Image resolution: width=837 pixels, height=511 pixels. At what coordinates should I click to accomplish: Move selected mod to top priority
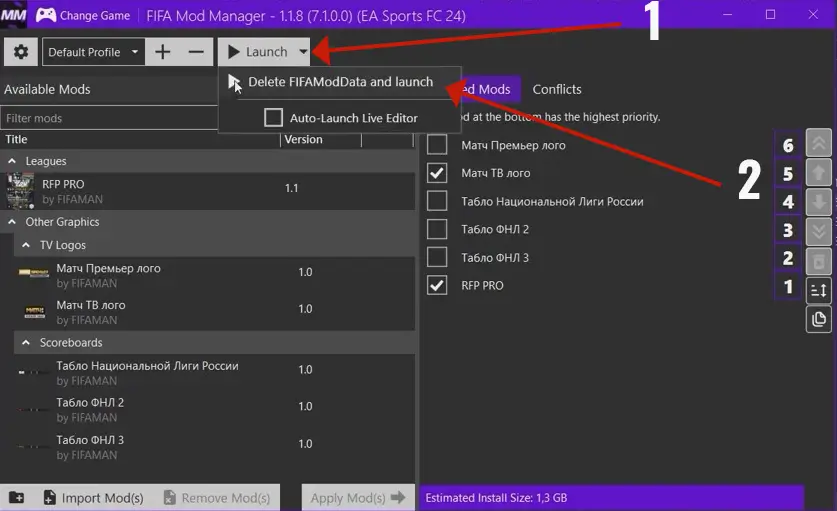point(818,143)
